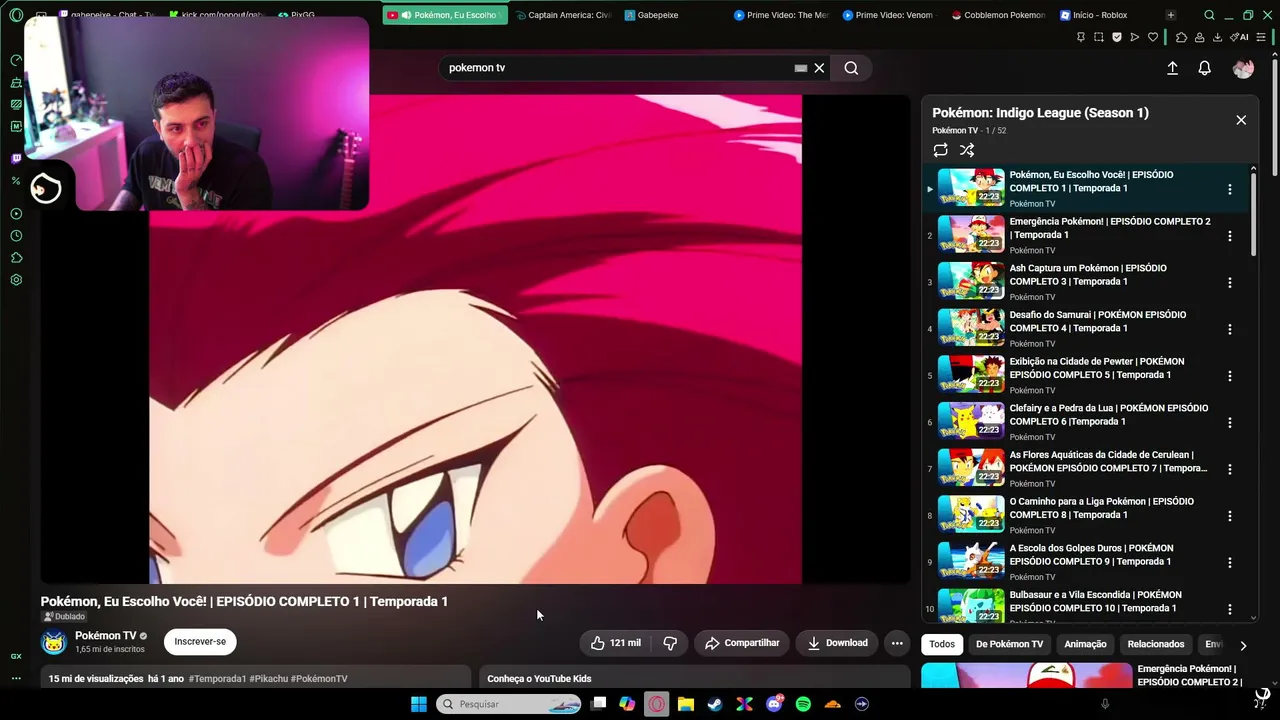Open the Opera snapshot tool

(1098, 37)
